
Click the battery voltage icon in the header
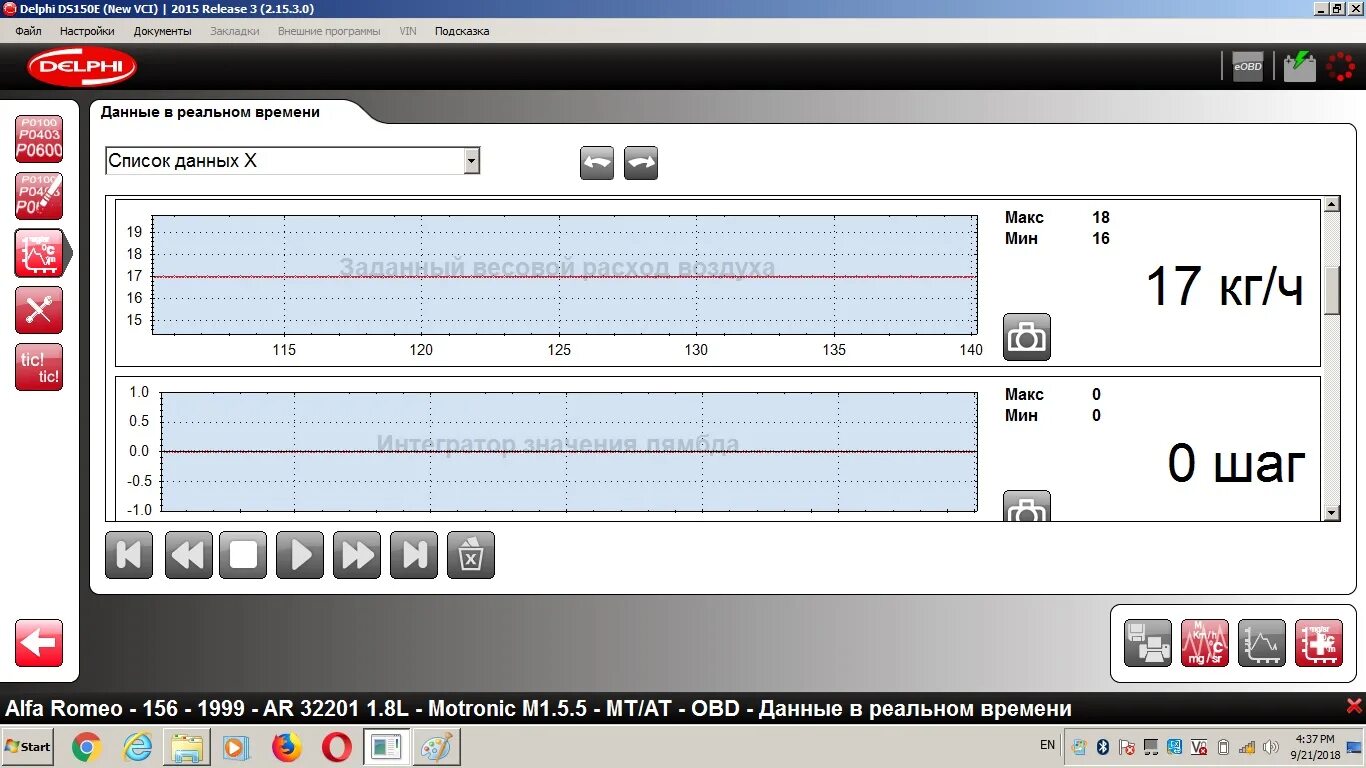pyautogui.click(x=1300, y=67)
